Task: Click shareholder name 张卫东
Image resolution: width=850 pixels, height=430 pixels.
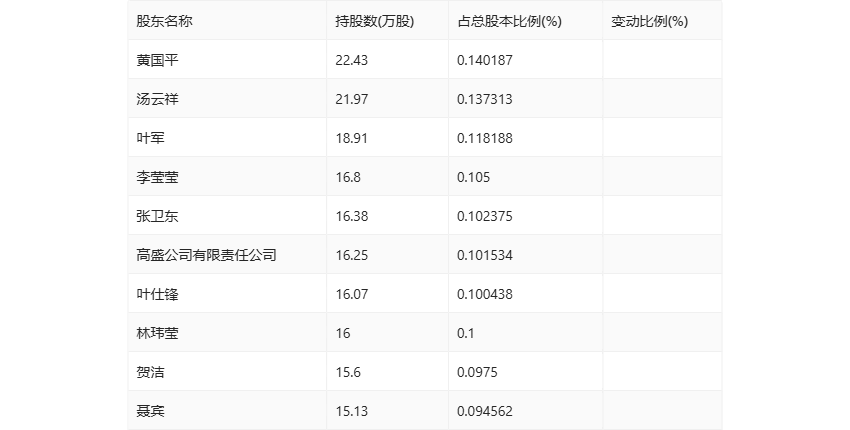Action: click(x=157, y=216)
